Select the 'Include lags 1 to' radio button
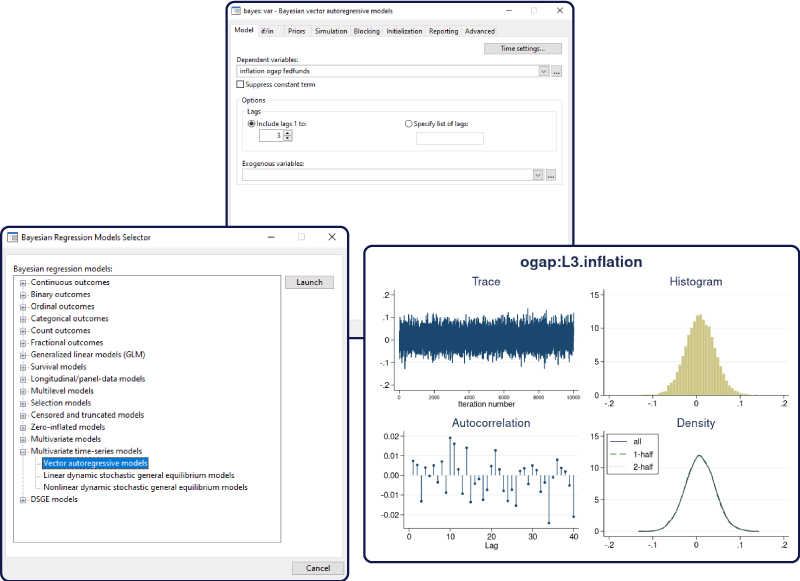Viewport: 800px width, 581px height. pyautogui.click(x=250, y=123)
